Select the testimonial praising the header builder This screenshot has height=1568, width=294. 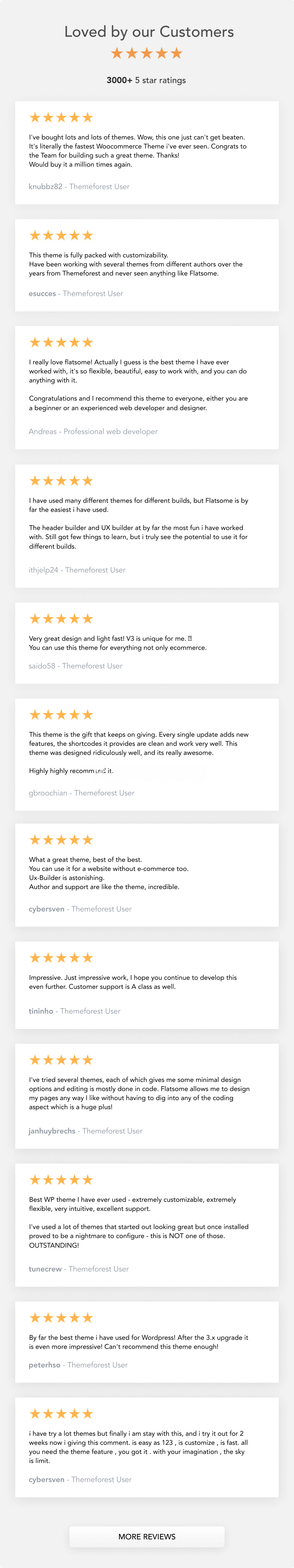[x=147, y=524]
